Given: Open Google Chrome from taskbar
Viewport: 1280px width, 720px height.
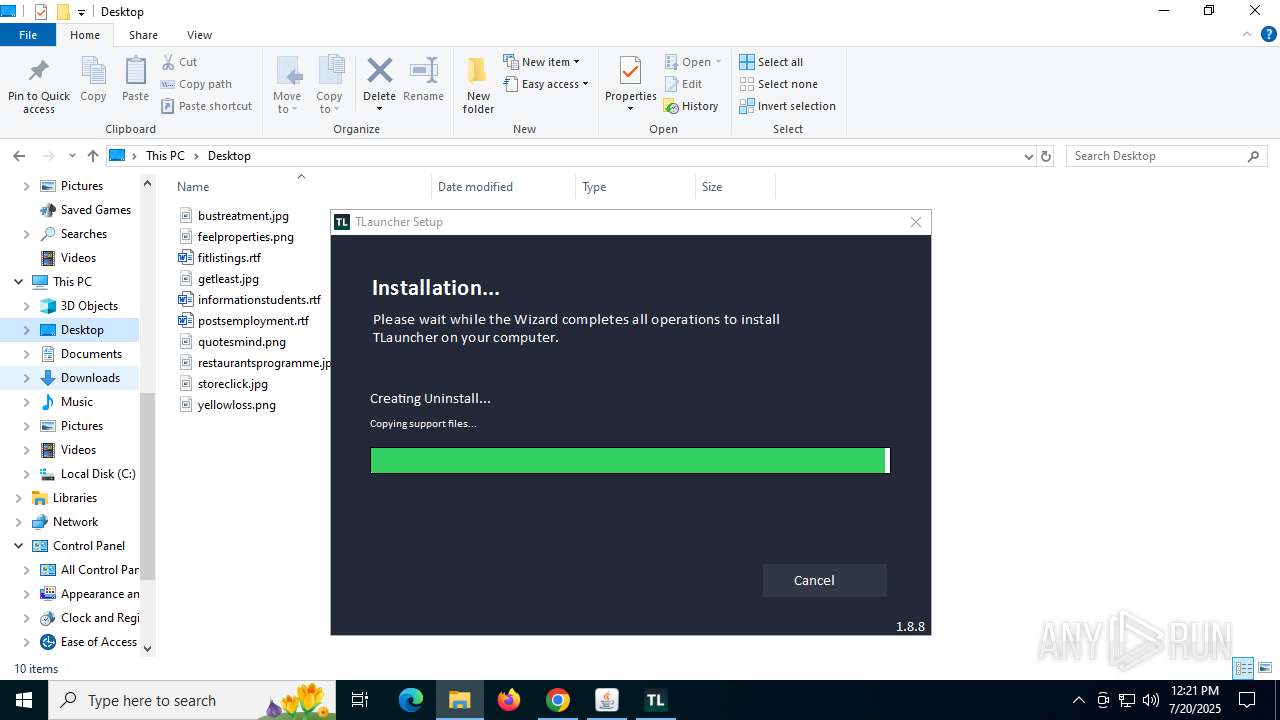Looking at the screenshot, I should point(558,700).
